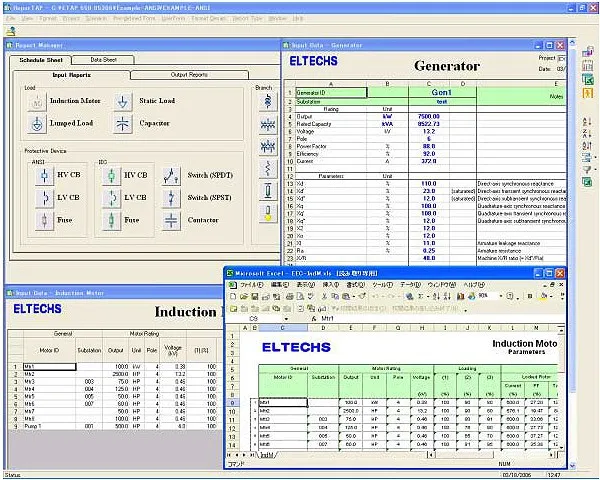This screenshot has height=480, width=600.
Task: Click up arrow of main window scrollbar
Action: coord(572,41)
